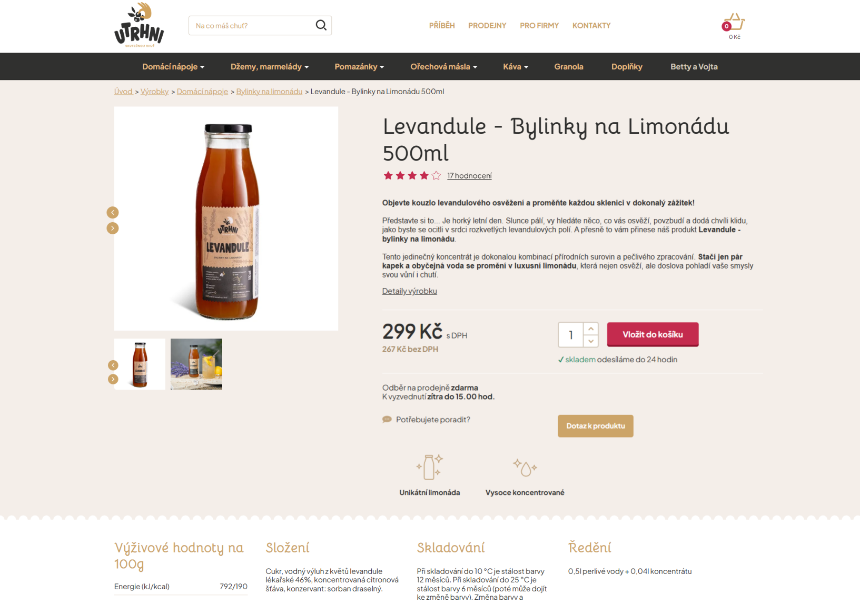Click the Utrhni logo
The image size is (860, 600).
[139, 25]
